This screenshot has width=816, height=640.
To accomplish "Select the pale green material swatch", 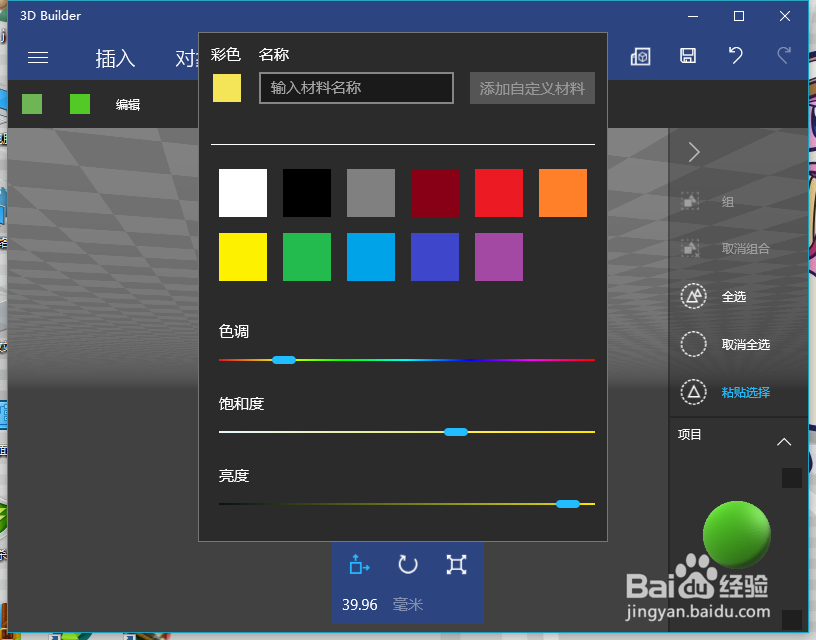I will tap(32, 104).
